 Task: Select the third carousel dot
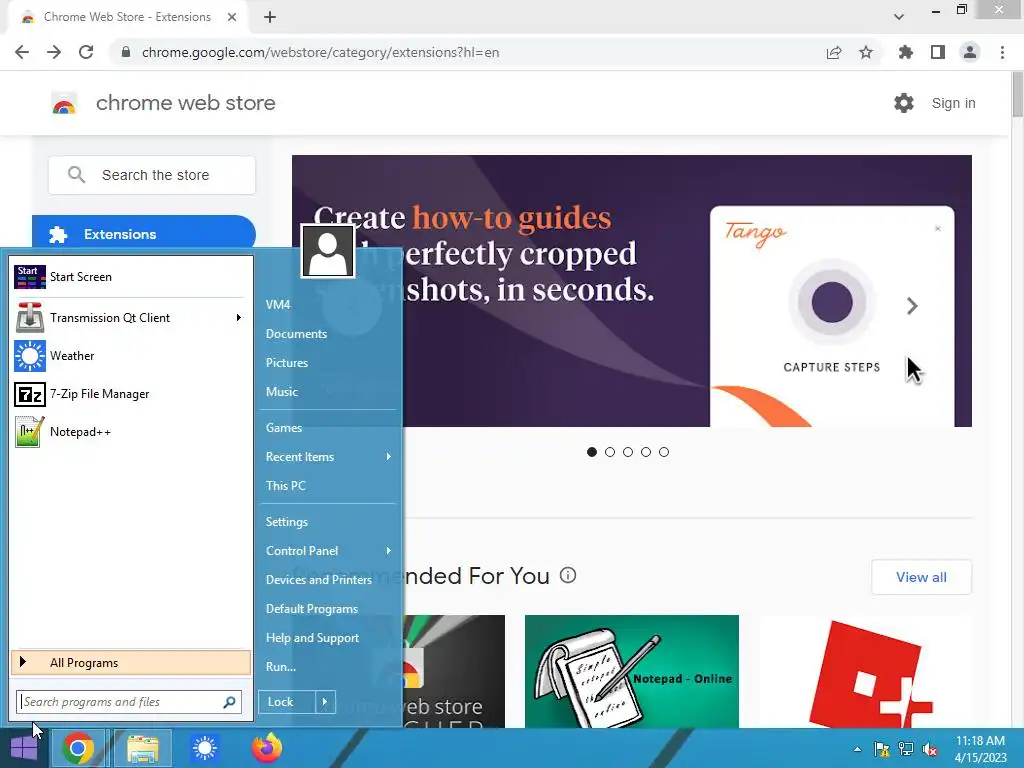click(x=628, y=452)
